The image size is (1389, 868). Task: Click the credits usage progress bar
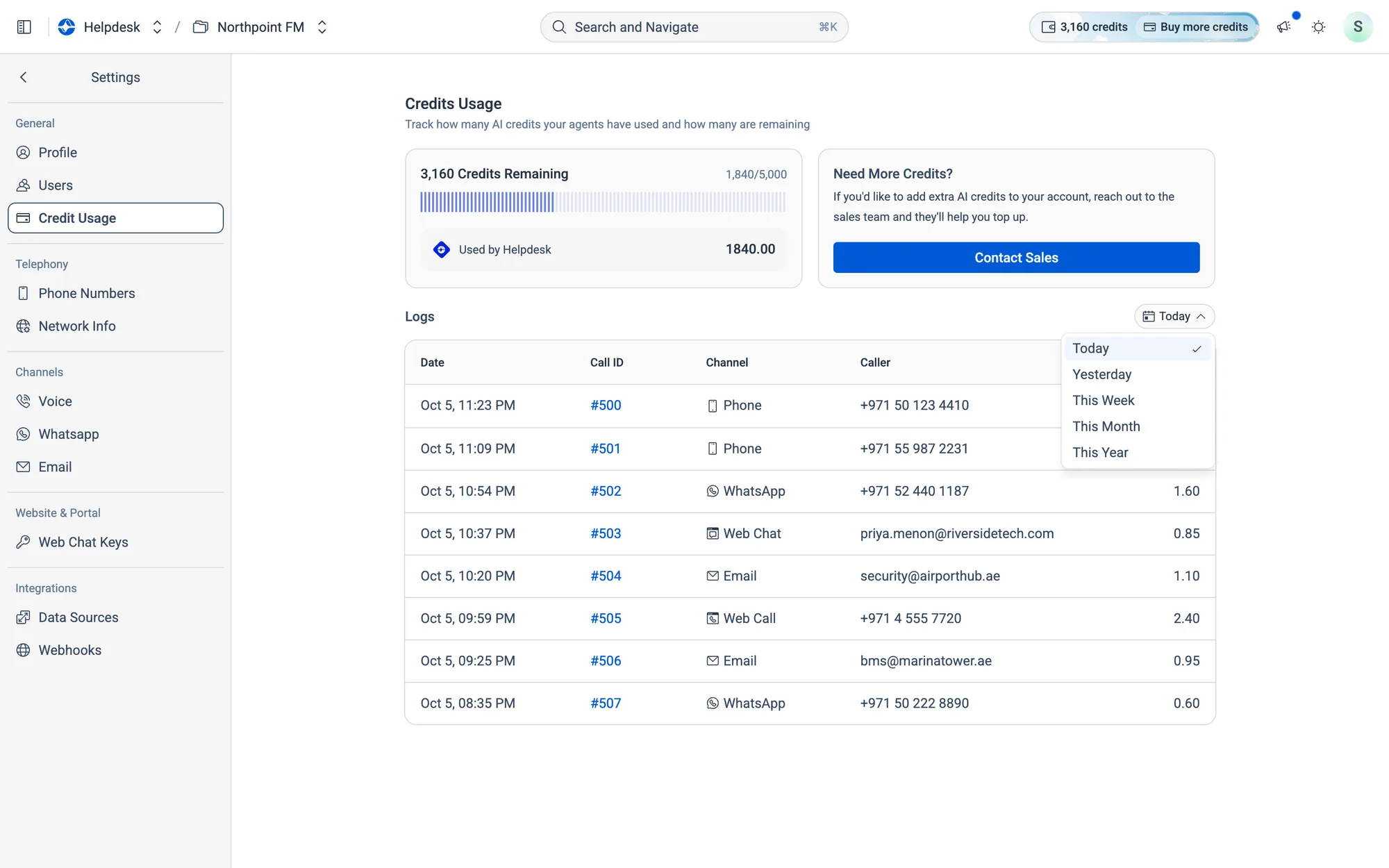click(x=603, y=202)
